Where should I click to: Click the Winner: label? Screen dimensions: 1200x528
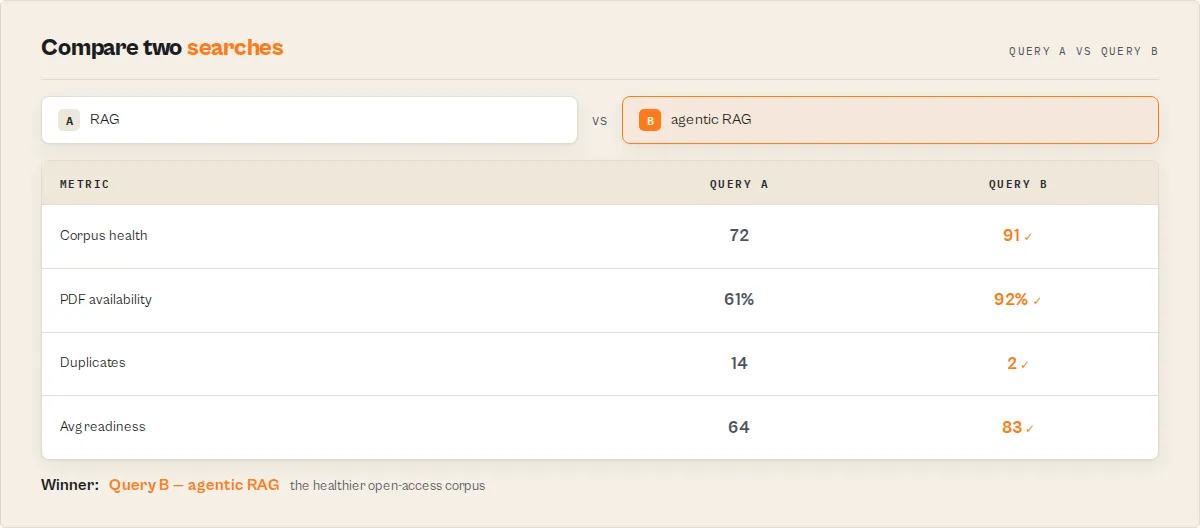[x=70, y=485]
